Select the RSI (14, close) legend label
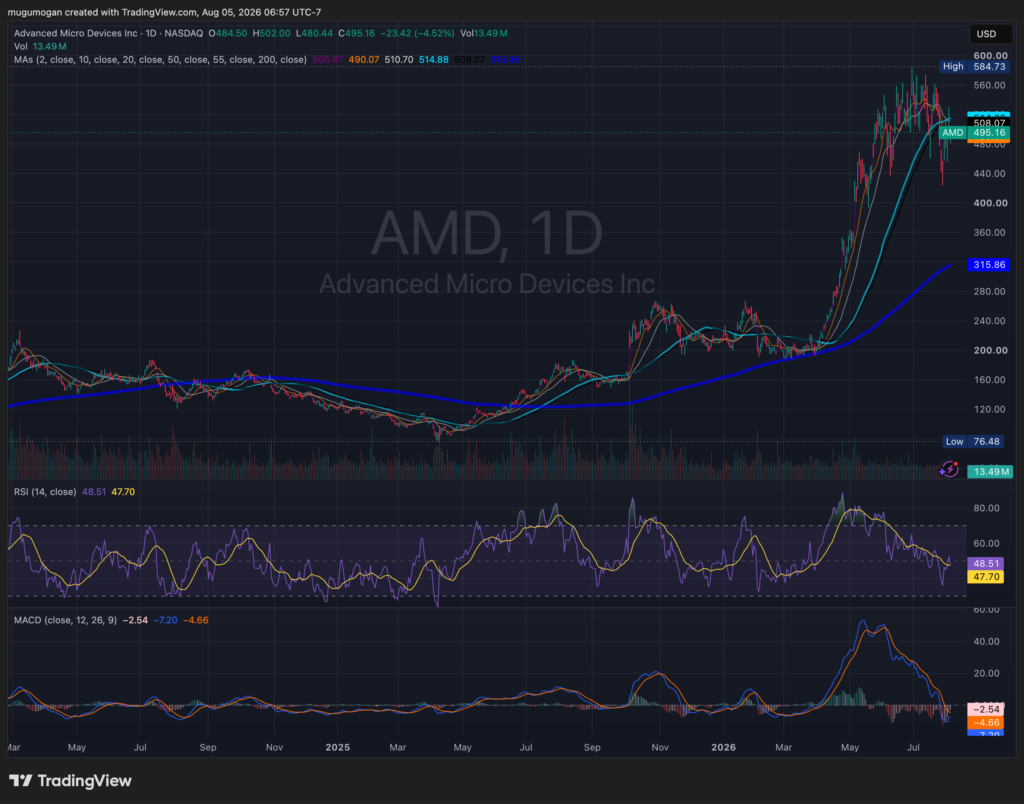Viewport: 1024px width, 804px height. (x=45, y=492)
